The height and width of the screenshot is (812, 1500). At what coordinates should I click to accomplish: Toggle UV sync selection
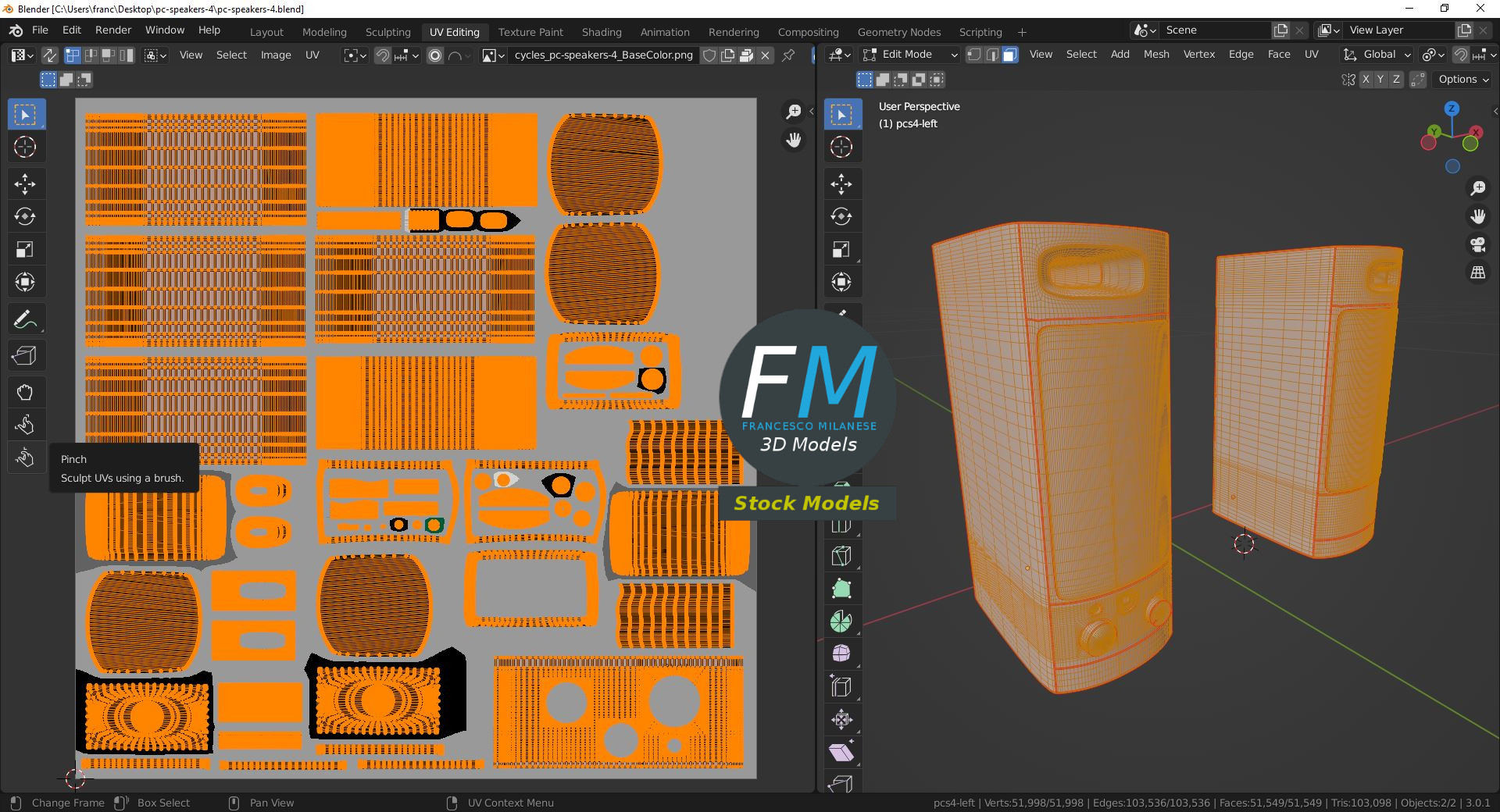tap(49, 55)
